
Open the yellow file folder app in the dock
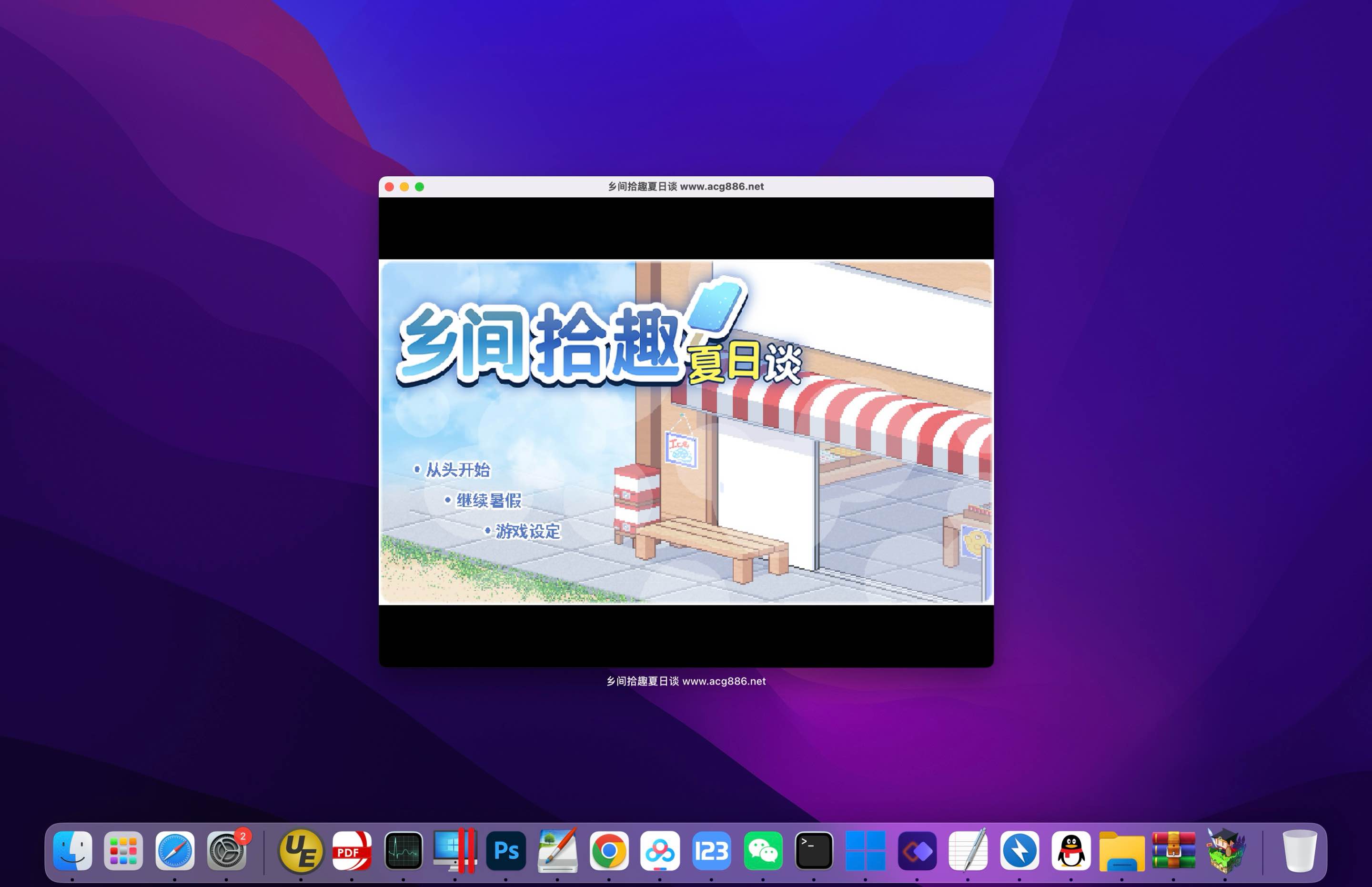point(1122,851)
